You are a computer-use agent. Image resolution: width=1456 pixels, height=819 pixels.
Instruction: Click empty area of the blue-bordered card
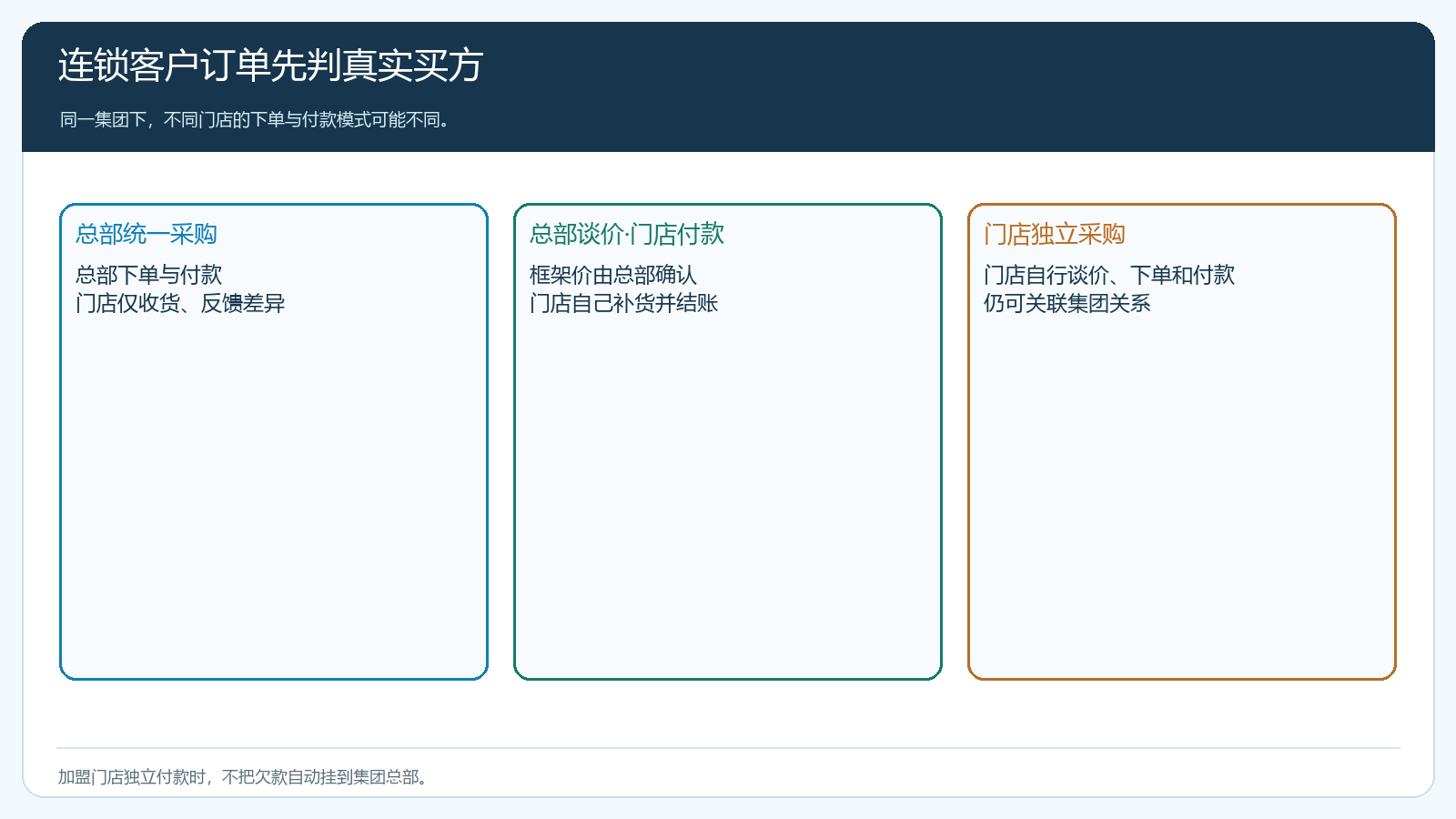tap(274, 500)
